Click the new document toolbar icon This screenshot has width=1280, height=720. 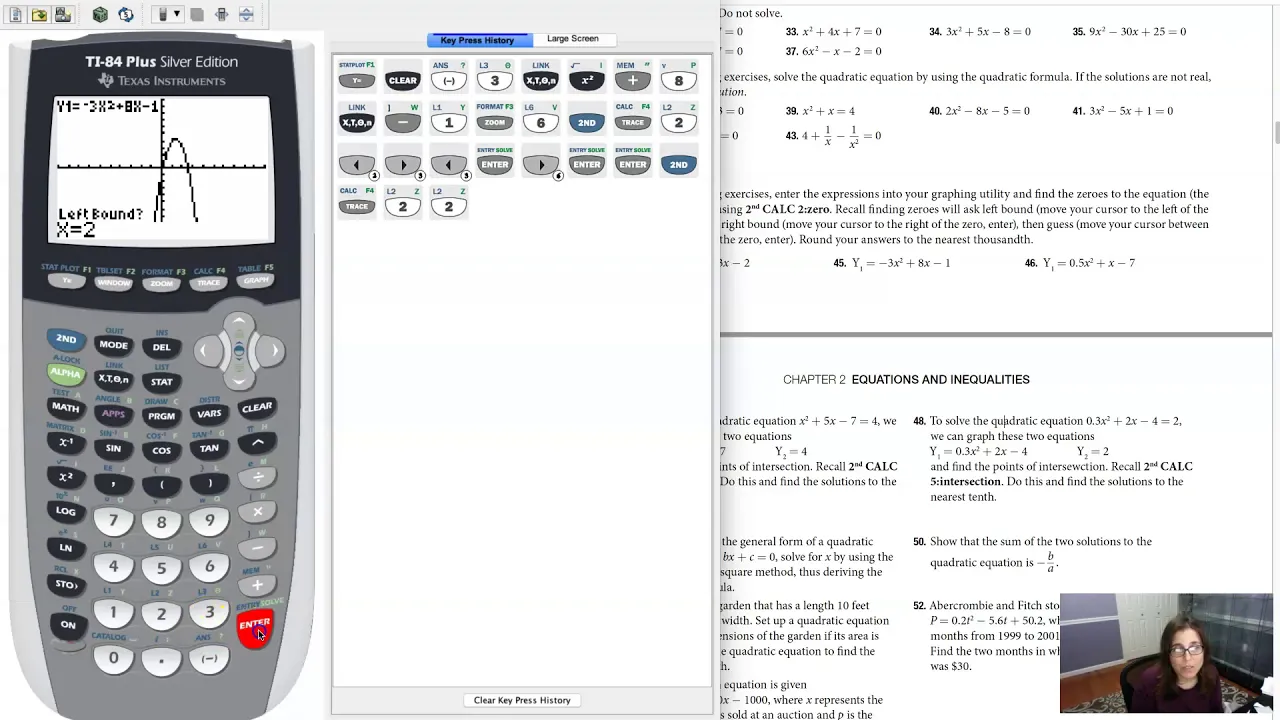[15, 14]
